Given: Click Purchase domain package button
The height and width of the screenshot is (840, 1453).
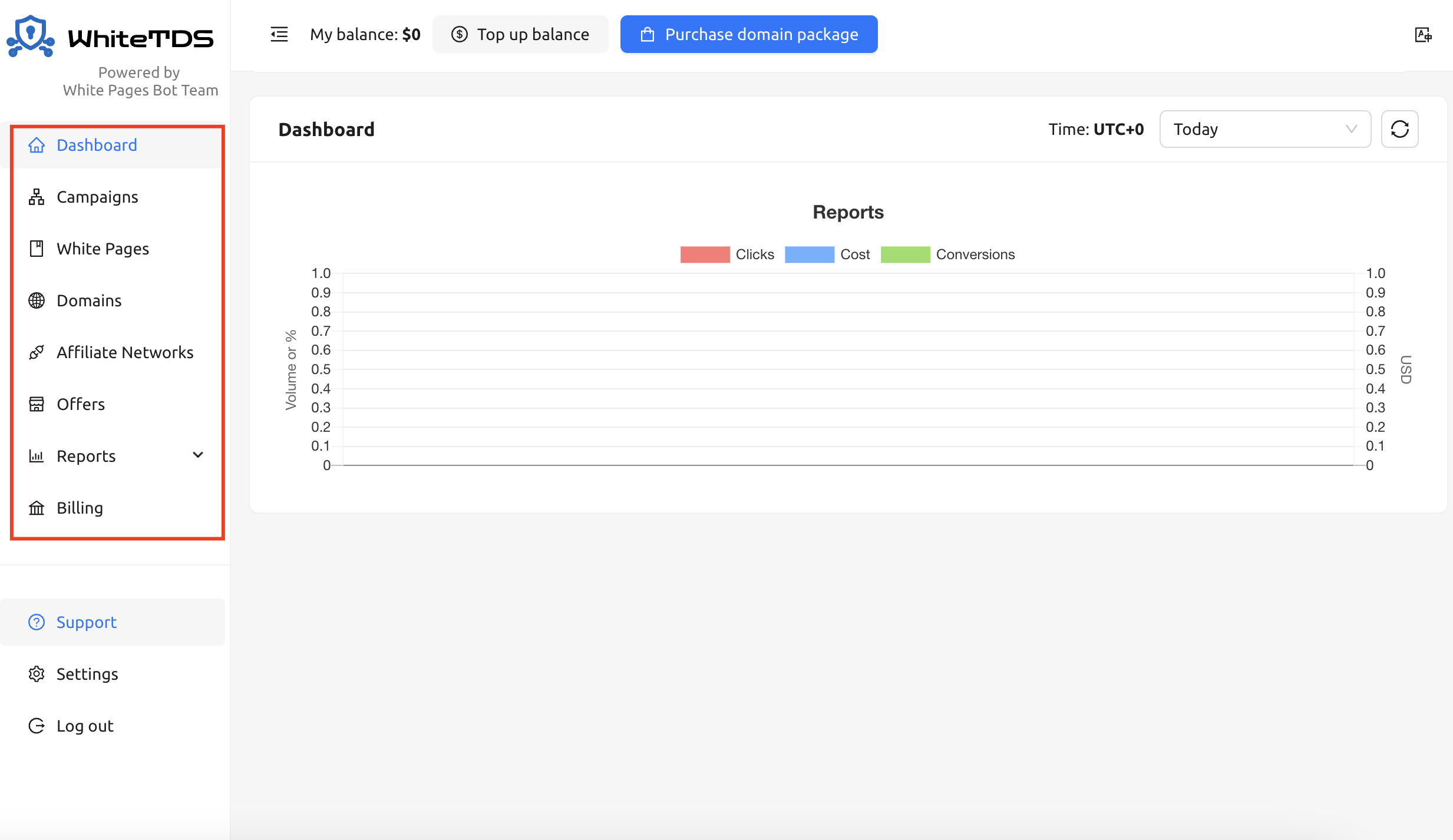Looking at the screenshot, I should click(749, 34).
